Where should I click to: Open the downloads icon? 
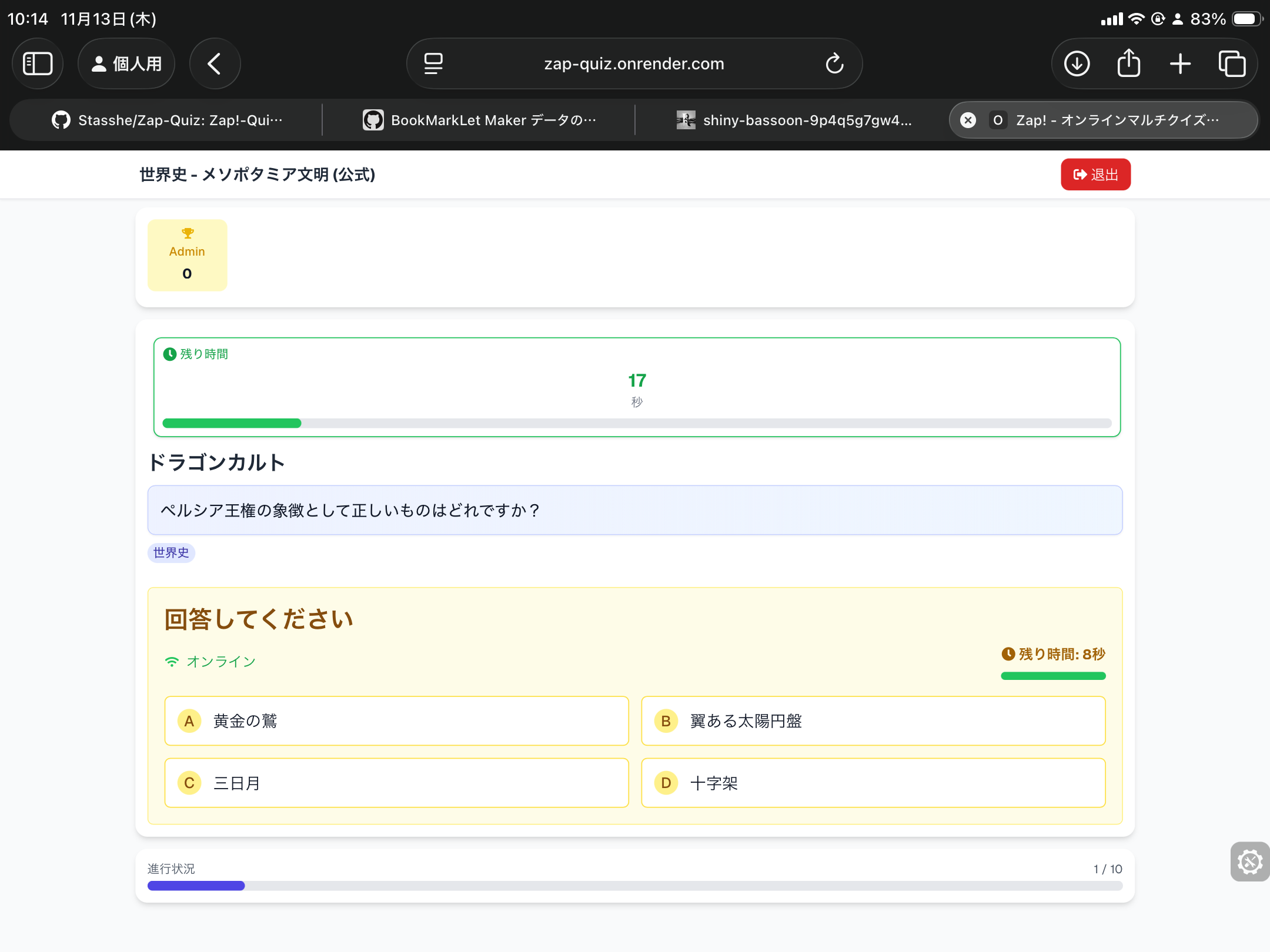point(1077,63)
